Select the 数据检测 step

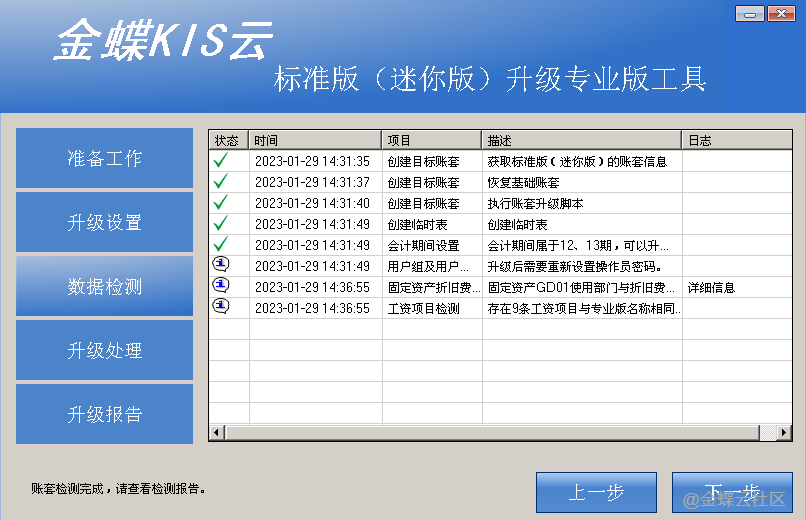coord(104,286)
